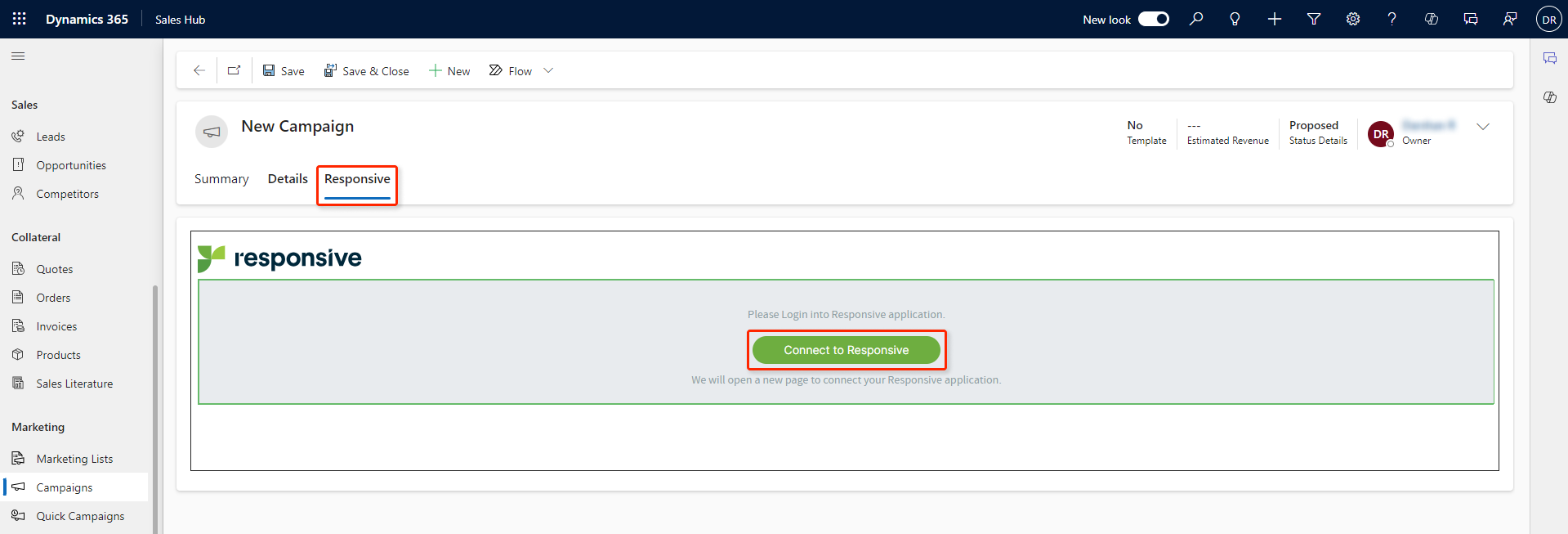Open the Dynamics 365 app launcher grid
The height and width of the screenshot is (534, 1568).
(20, 19)
